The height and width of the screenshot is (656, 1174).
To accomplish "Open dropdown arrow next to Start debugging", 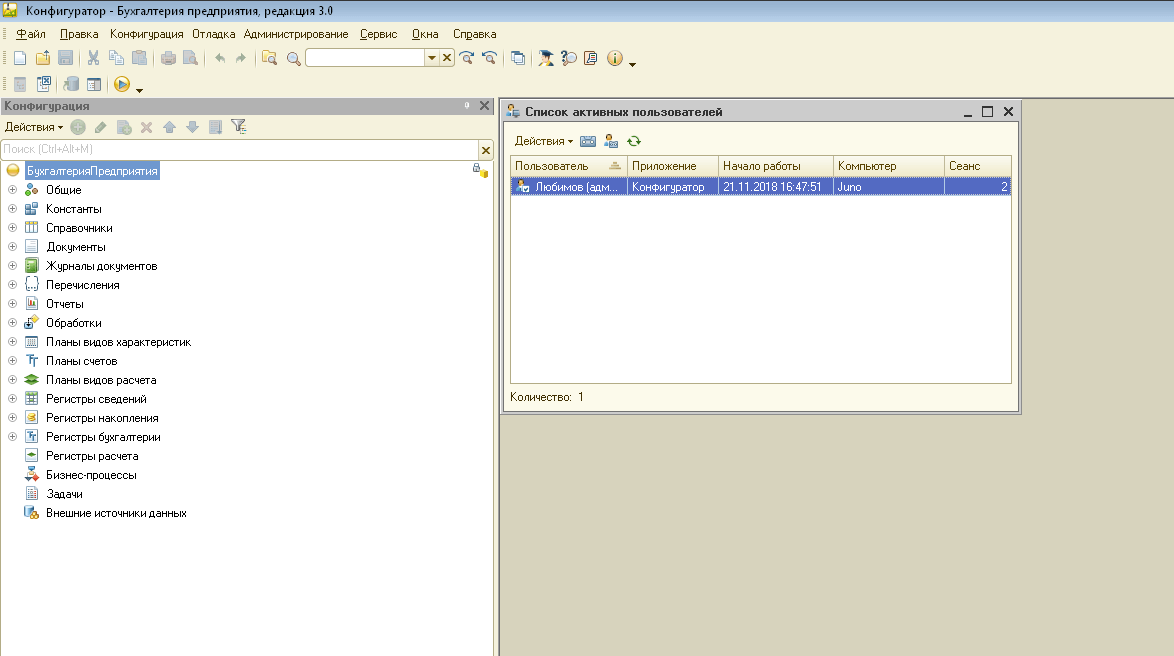I will pyautogui.click(x=139, y=90).
